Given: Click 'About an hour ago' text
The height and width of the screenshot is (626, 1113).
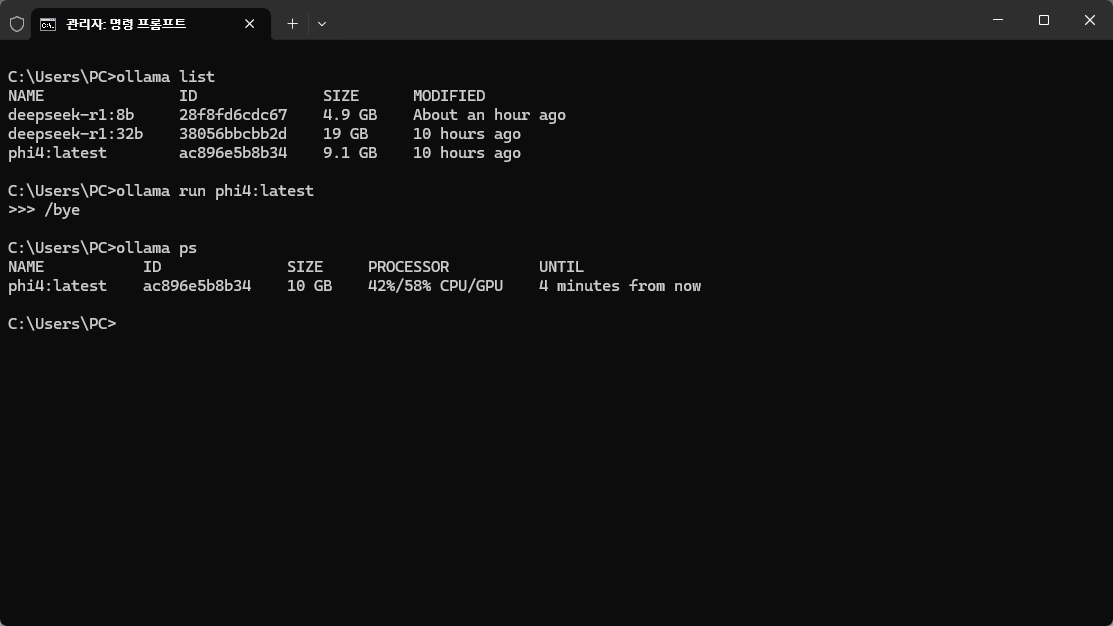Looking at the screenshot, I should tap(489, 115).
